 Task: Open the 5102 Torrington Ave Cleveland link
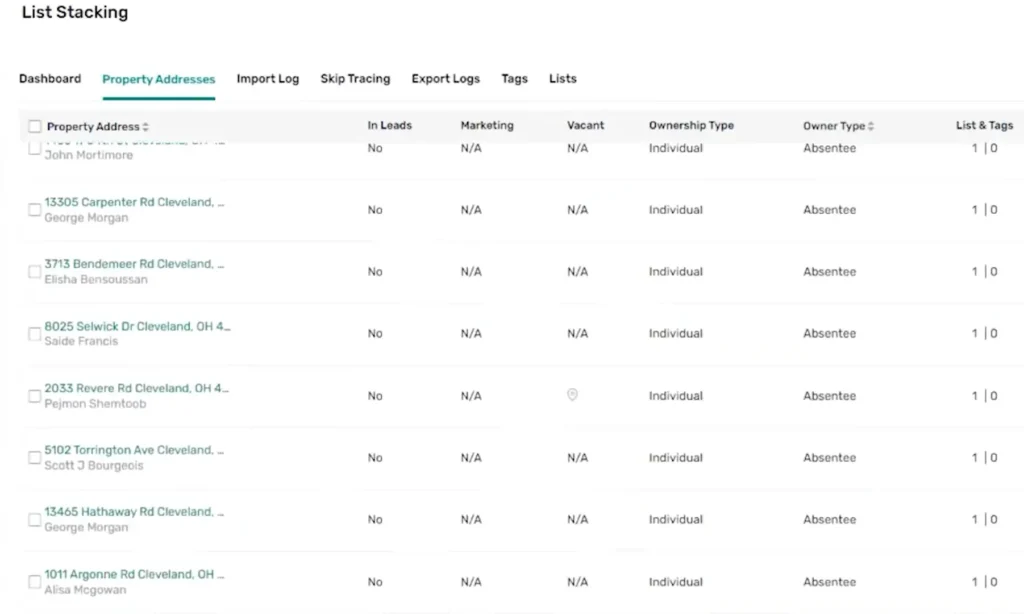134,450
